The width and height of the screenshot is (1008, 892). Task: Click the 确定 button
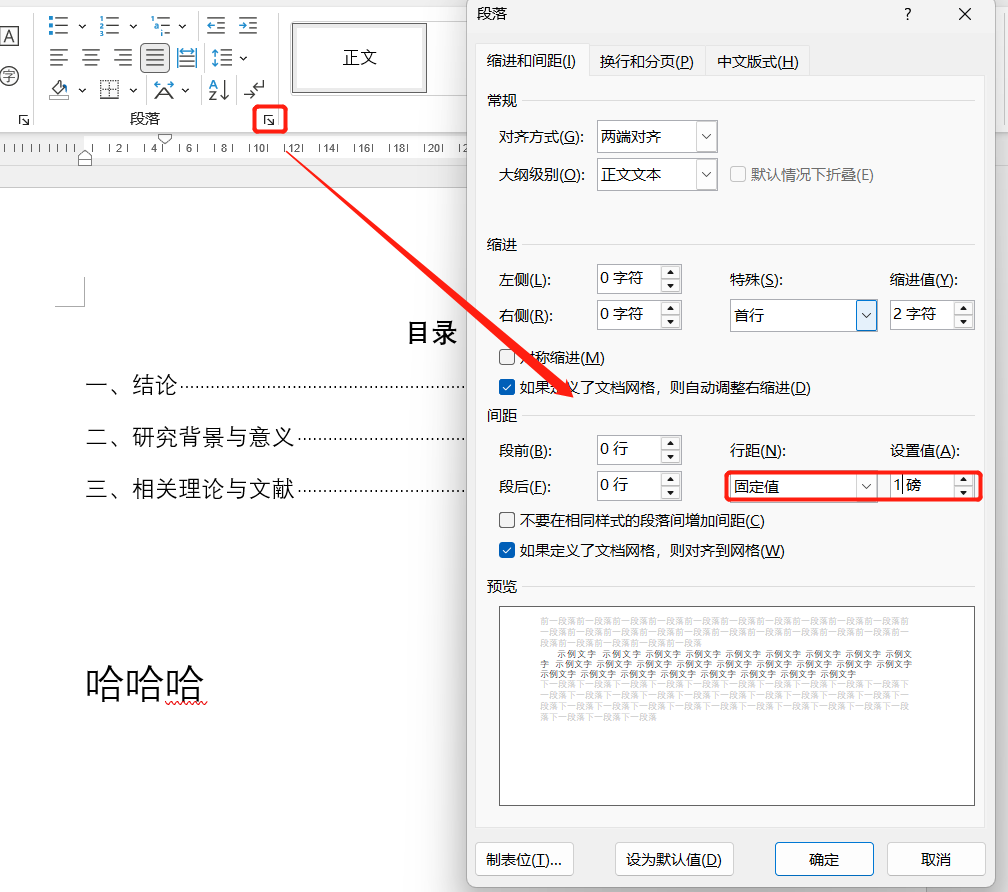pyautogui.click(x=824, y=859)
